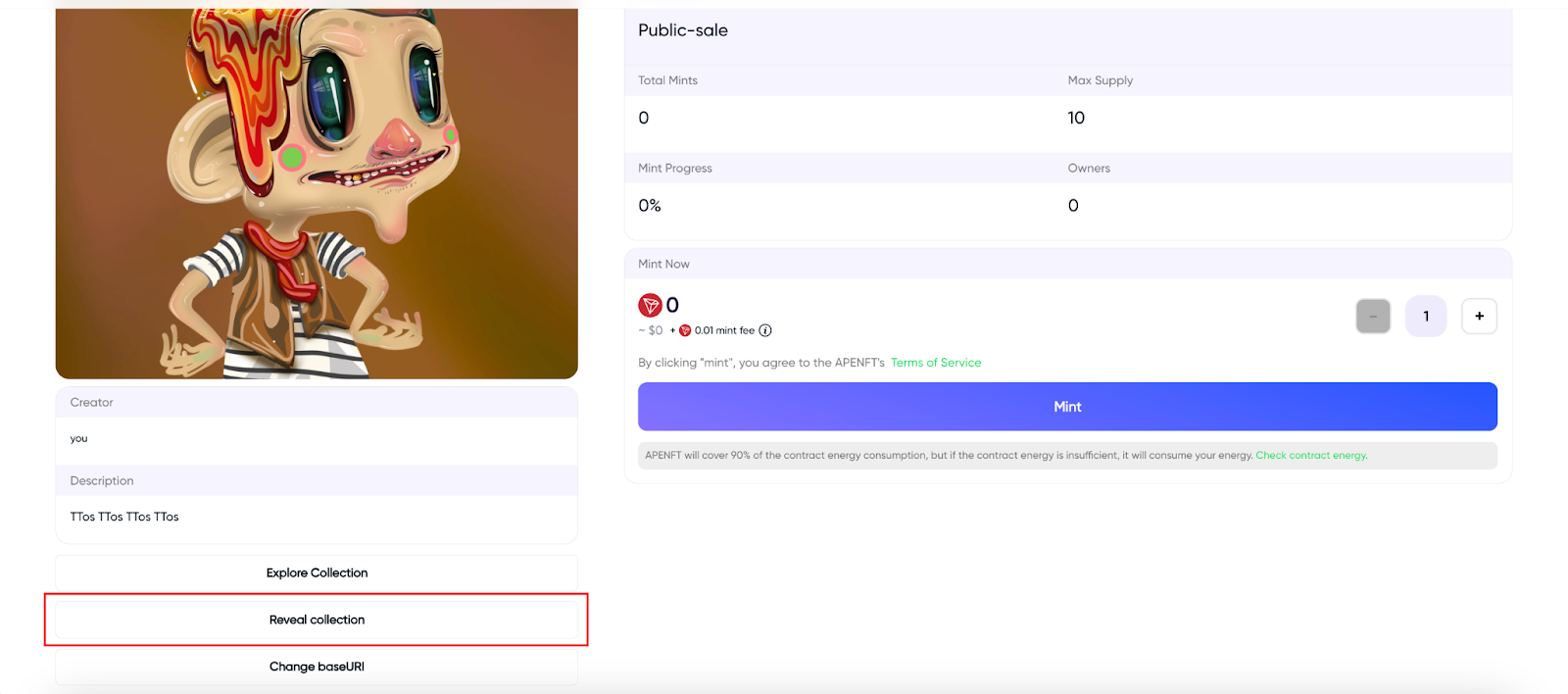Open the Check contract energy link
The height and width of the screenshot is (694, 1568).
click(1311, 455)
